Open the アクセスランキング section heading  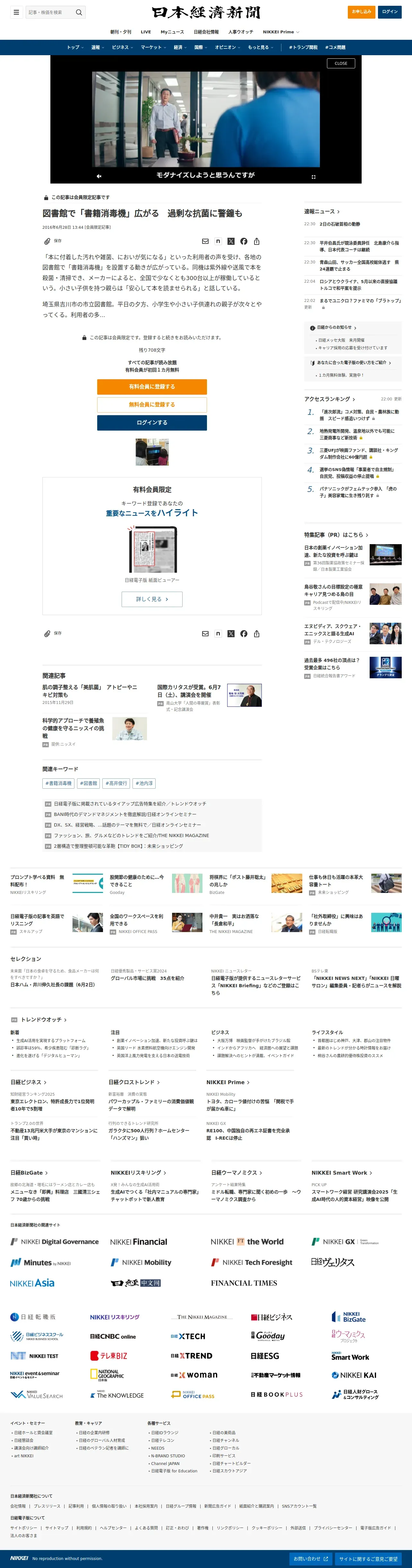[x=329, y=399]
